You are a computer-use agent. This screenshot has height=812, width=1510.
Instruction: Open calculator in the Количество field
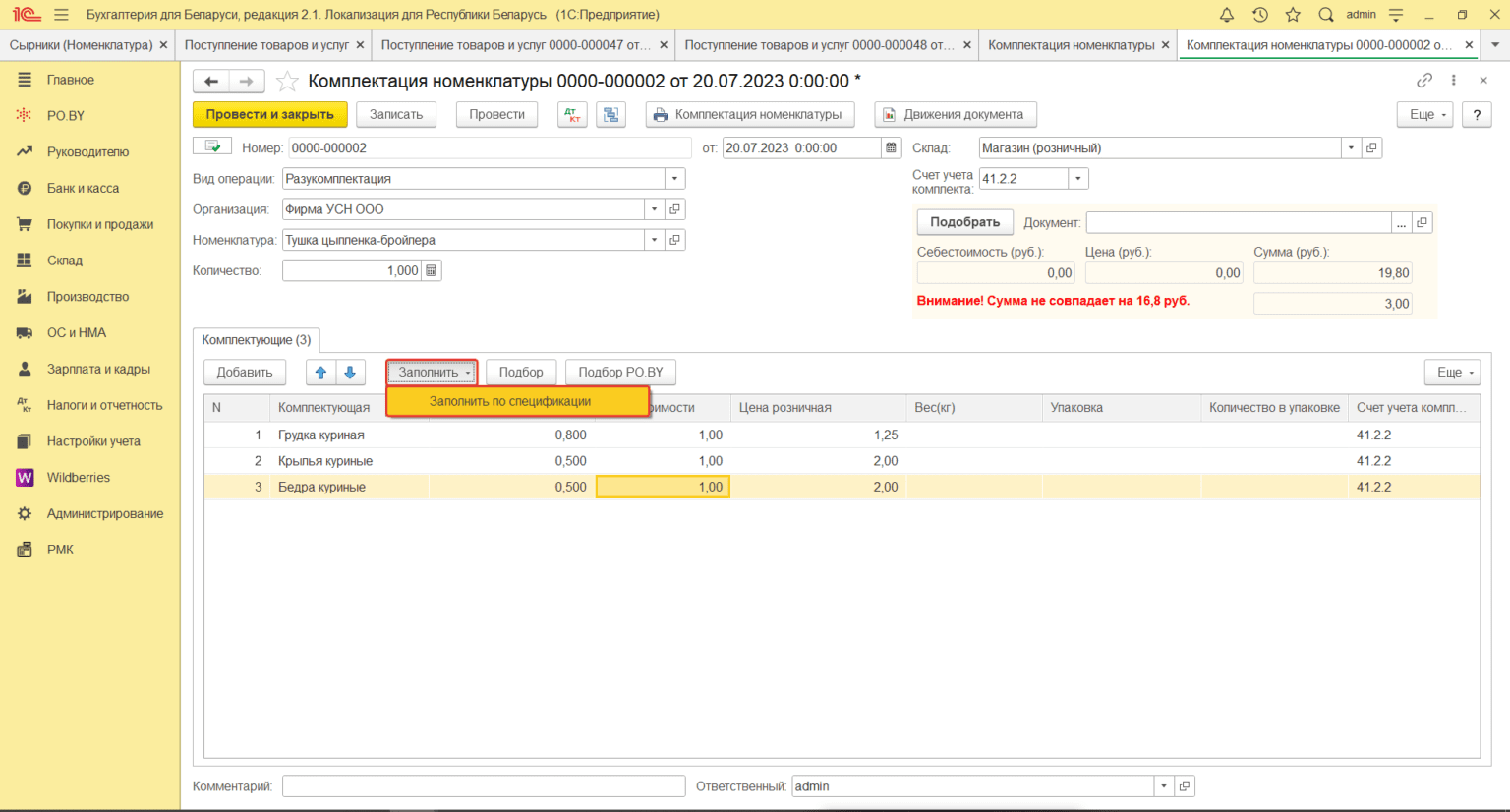click(x=431, y=270)
